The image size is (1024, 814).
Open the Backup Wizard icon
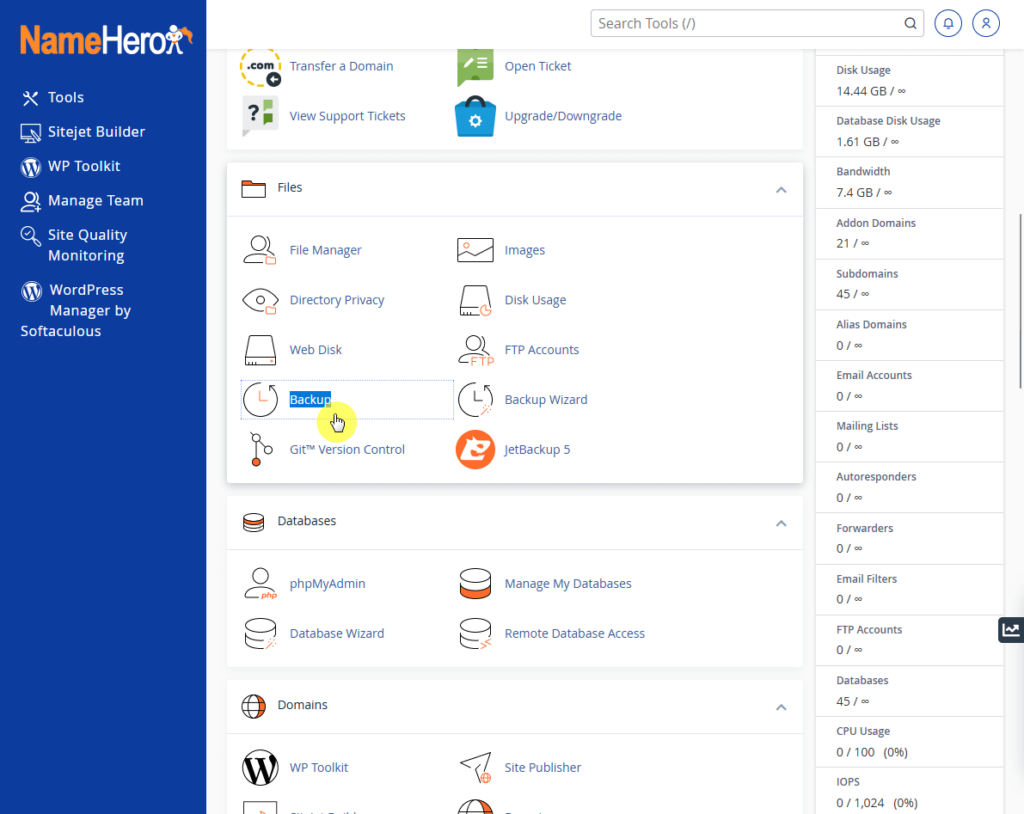click(x=475, y=400)
